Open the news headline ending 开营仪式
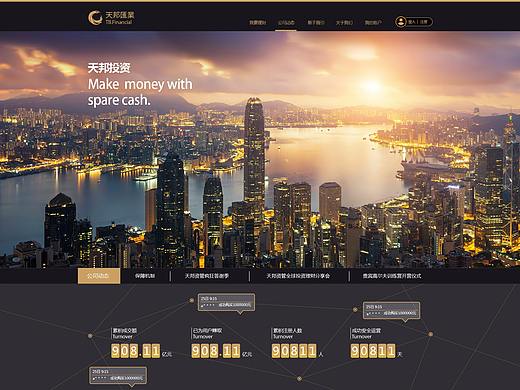 coord(392,276)
